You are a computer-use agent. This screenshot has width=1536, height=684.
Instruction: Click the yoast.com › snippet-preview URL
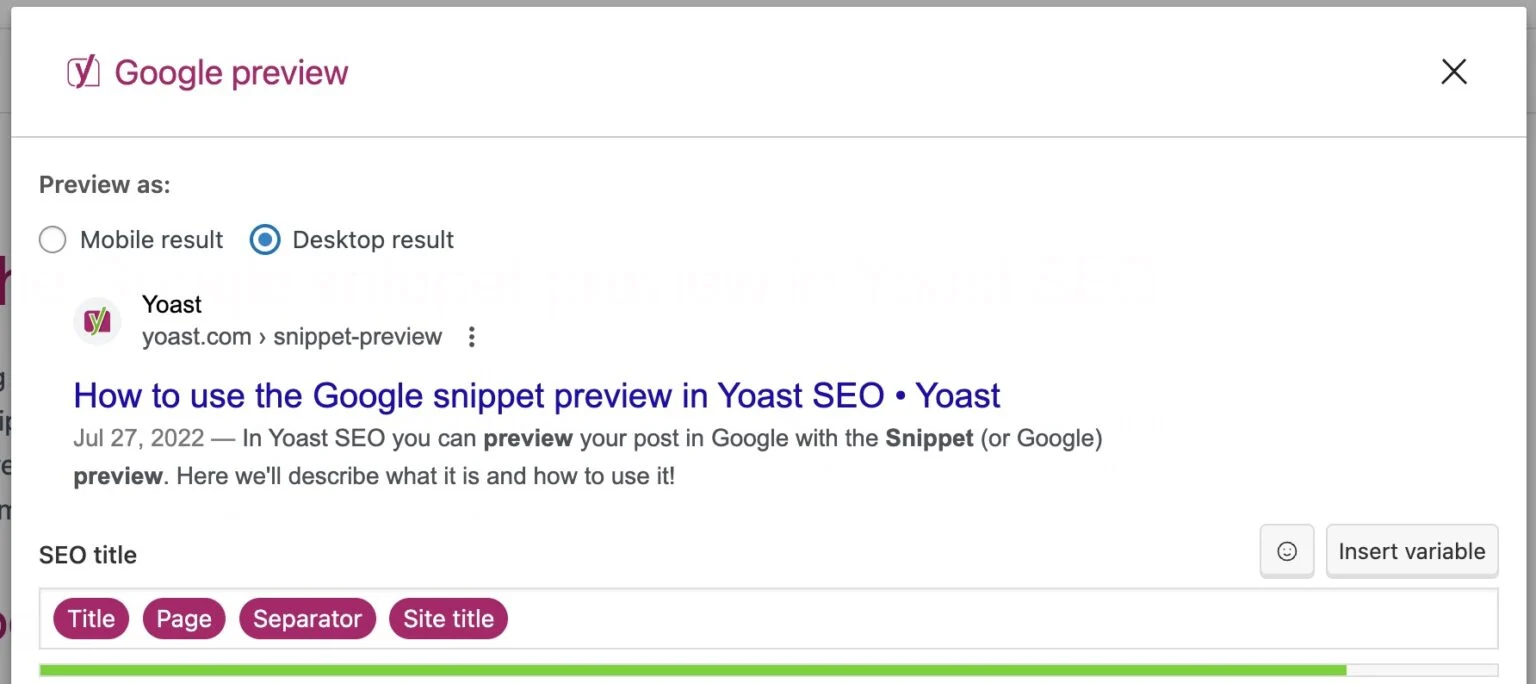click(292, 337)
